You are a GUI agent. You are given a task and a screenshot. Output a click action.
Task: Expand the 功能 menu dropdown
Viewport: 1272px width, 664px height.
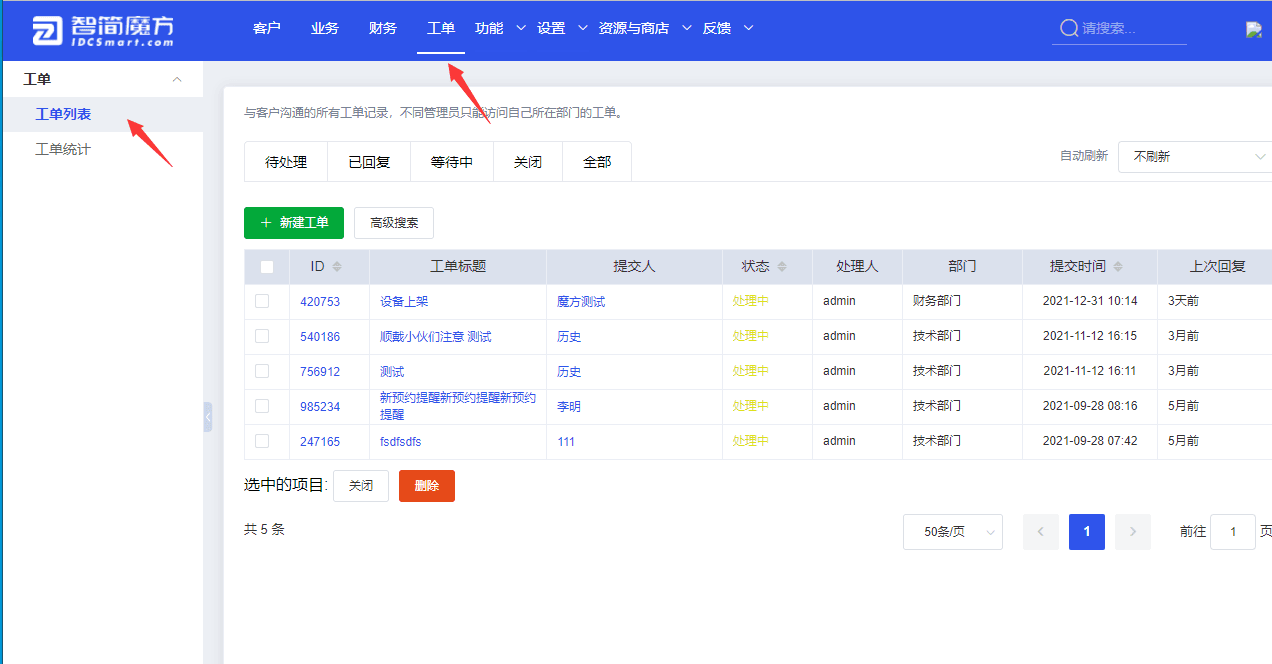(x=520, y=28)
